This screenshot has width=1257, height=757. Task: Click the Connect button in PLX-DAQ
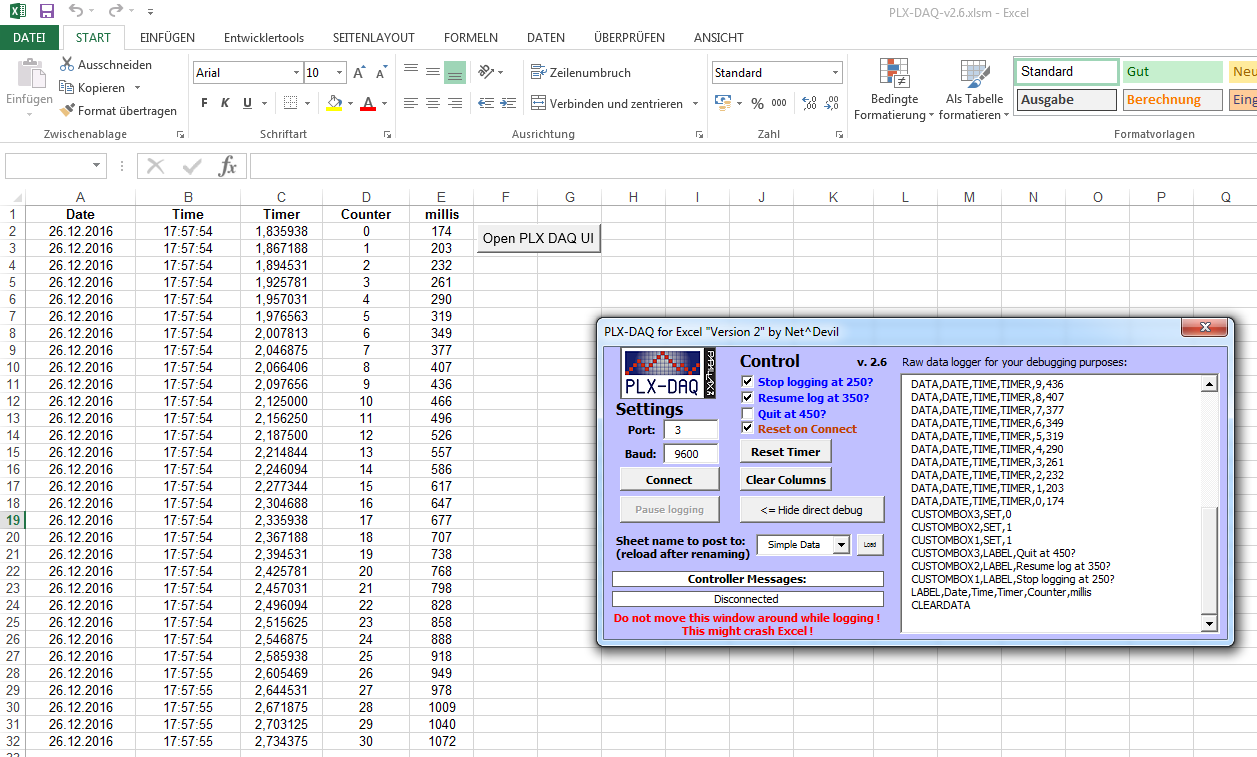669,480
